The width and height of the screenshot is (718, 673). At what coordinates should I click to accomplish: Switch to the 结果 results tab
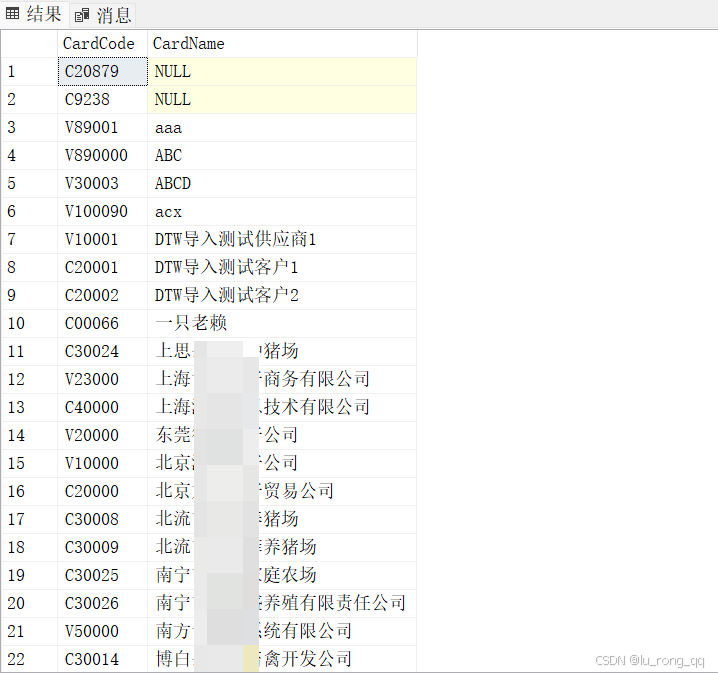(34, 14)
